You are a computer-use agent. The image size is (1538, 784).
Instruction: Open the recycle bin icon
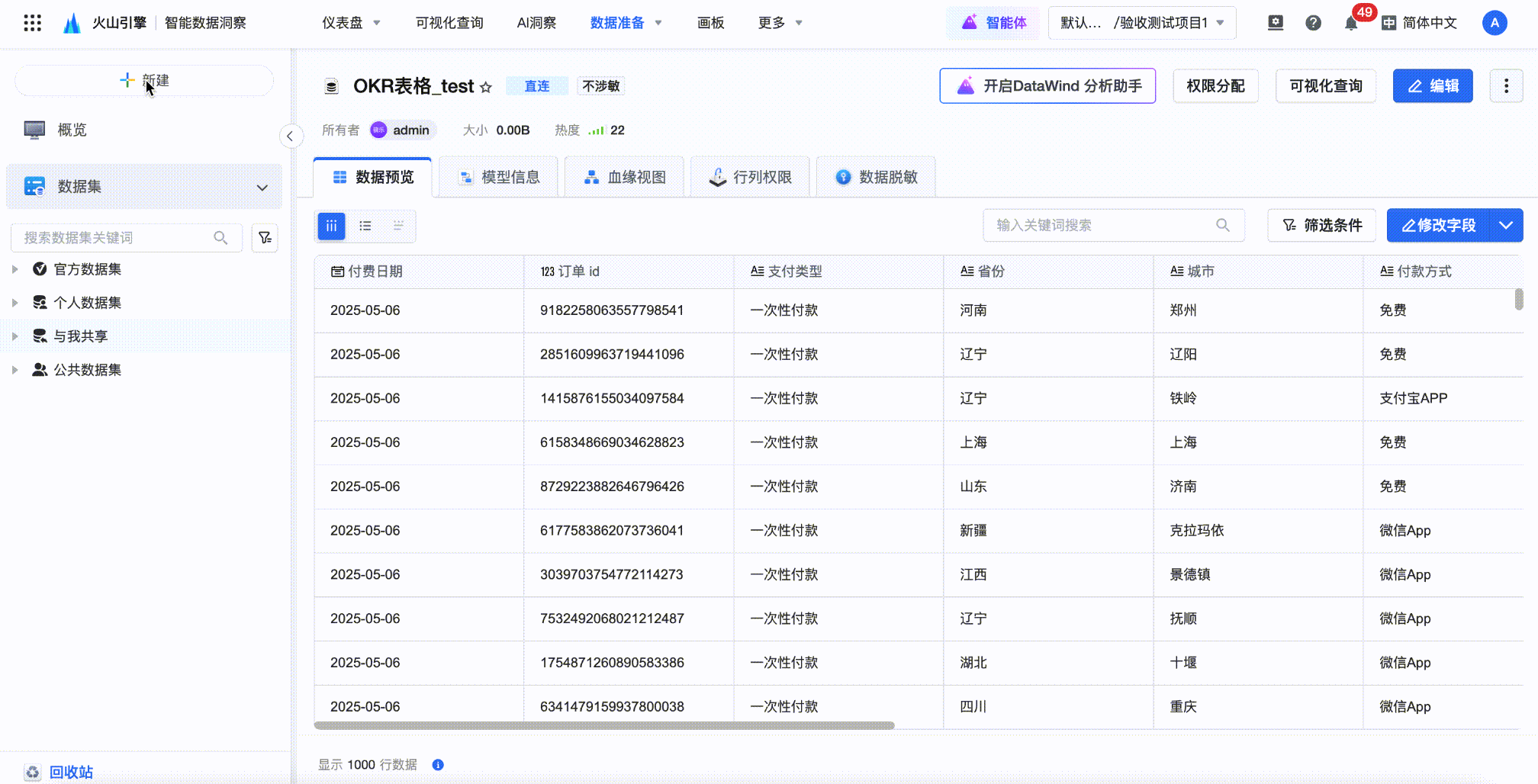coord(32,773)
